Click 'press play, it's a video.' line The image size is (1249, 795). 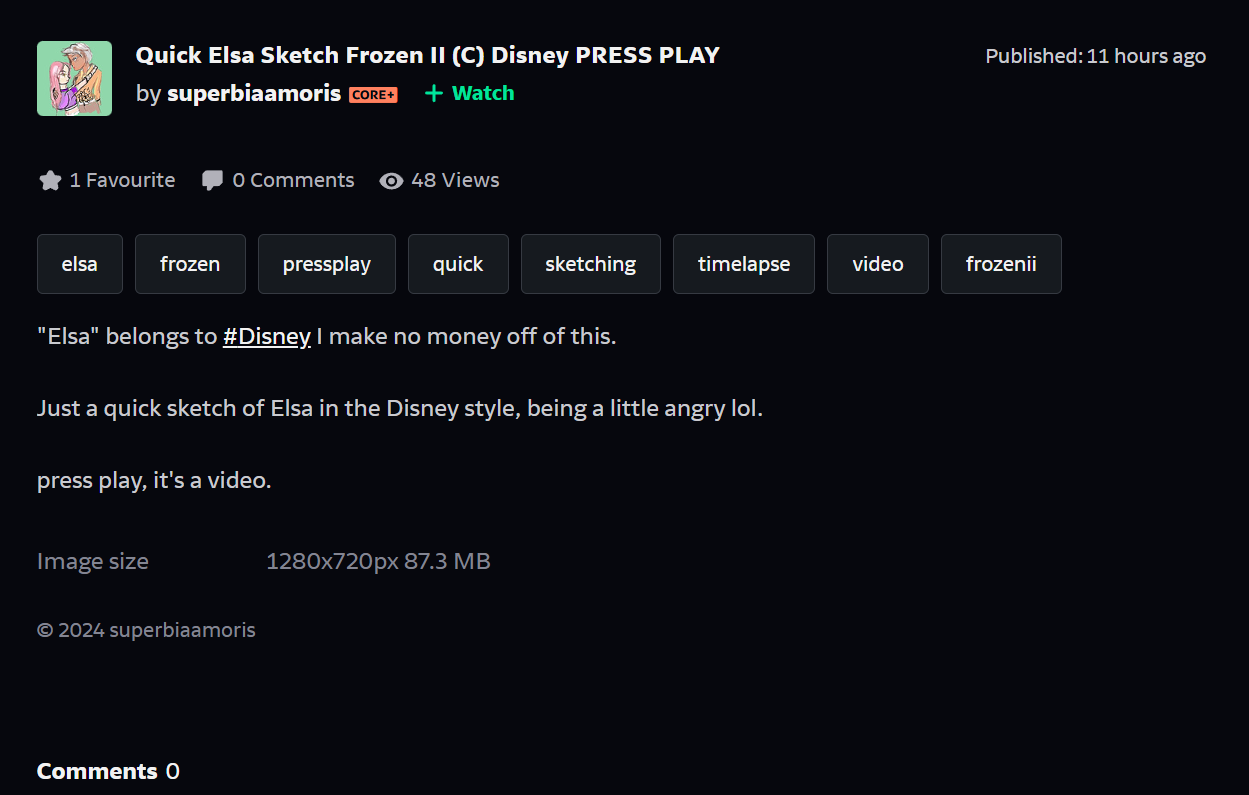154,481
